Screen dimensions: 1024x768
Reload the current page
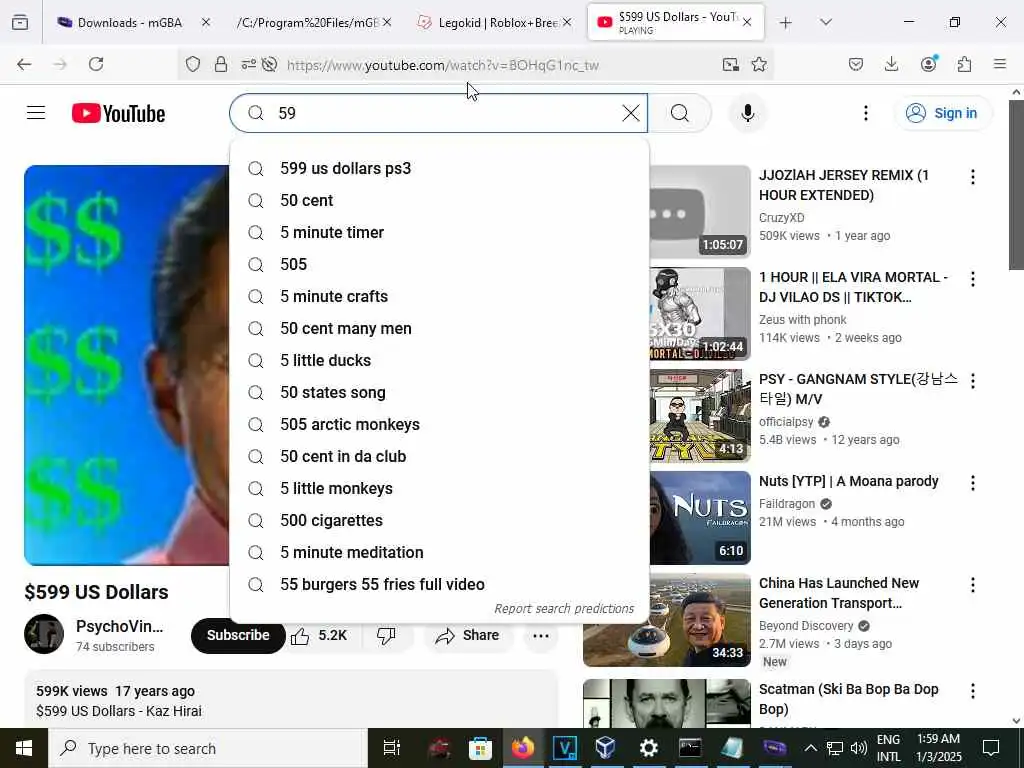click(x=96, y=64)
